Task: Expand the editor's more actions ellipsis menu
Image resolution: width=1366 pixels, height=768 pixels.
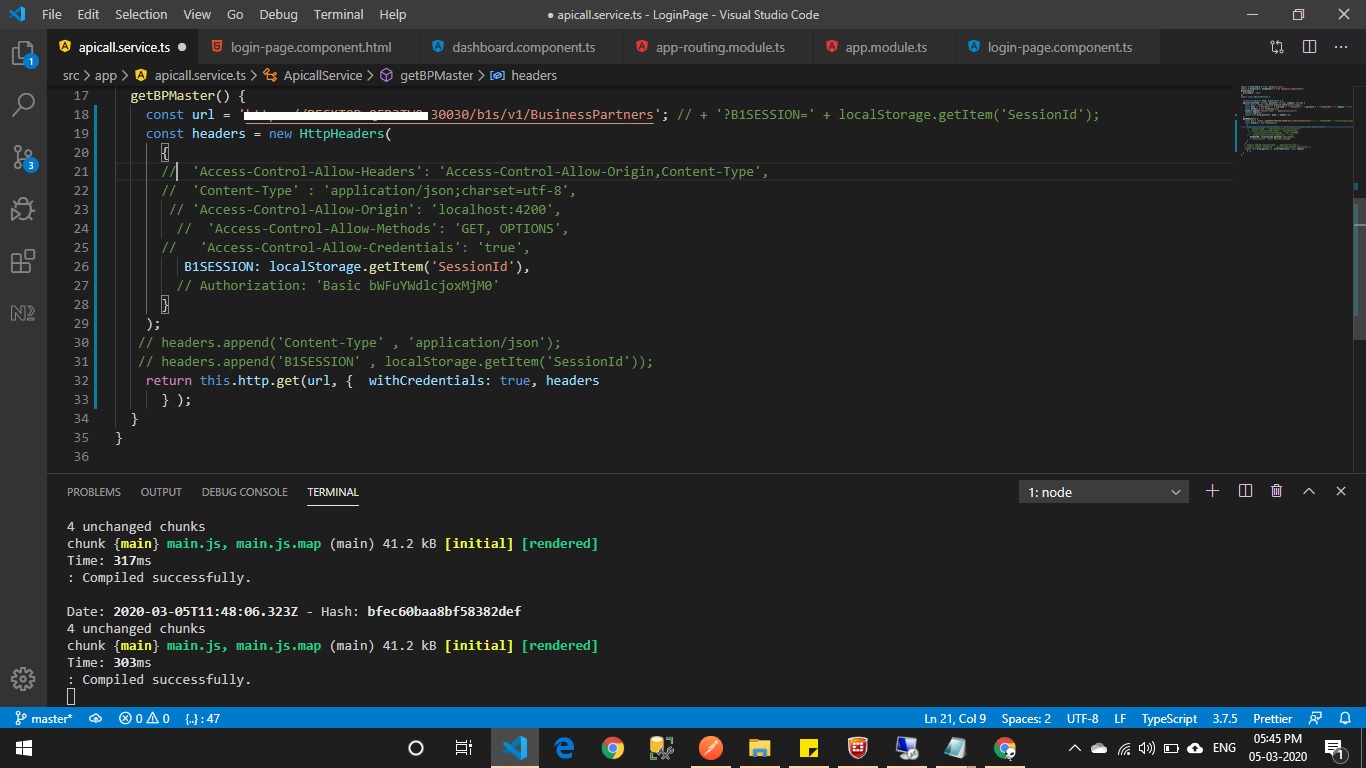Action: pyautogui.click(x=1341, y=47)
